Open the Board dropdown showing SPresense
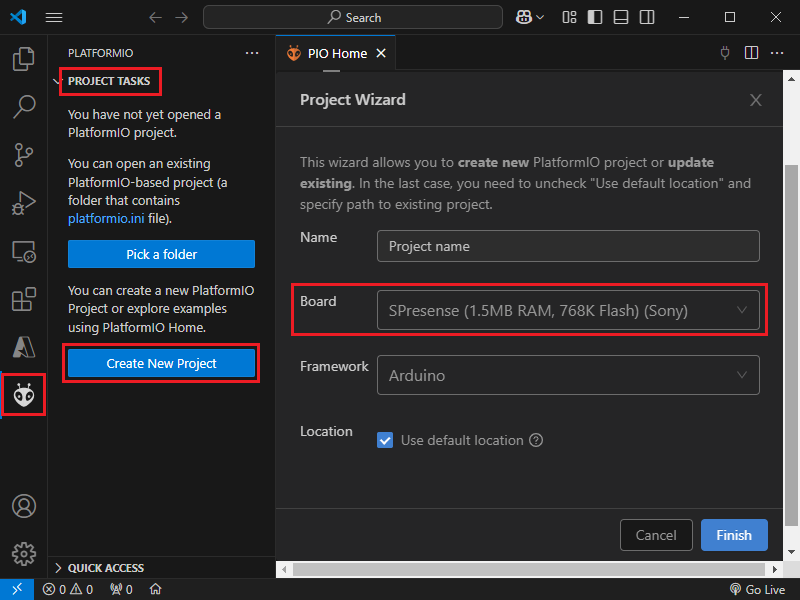Screen dimensions: 800x600 click(x=567, y=310)
